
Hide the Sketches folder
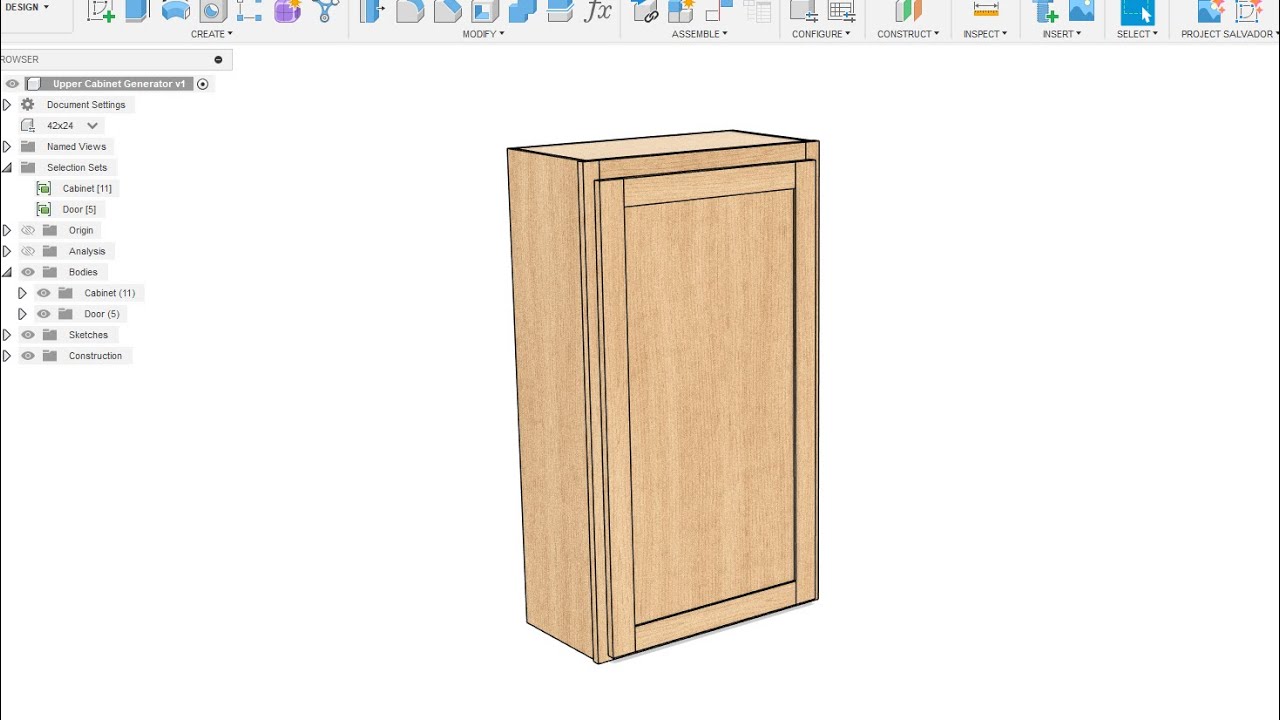click(x=28, y=335)
